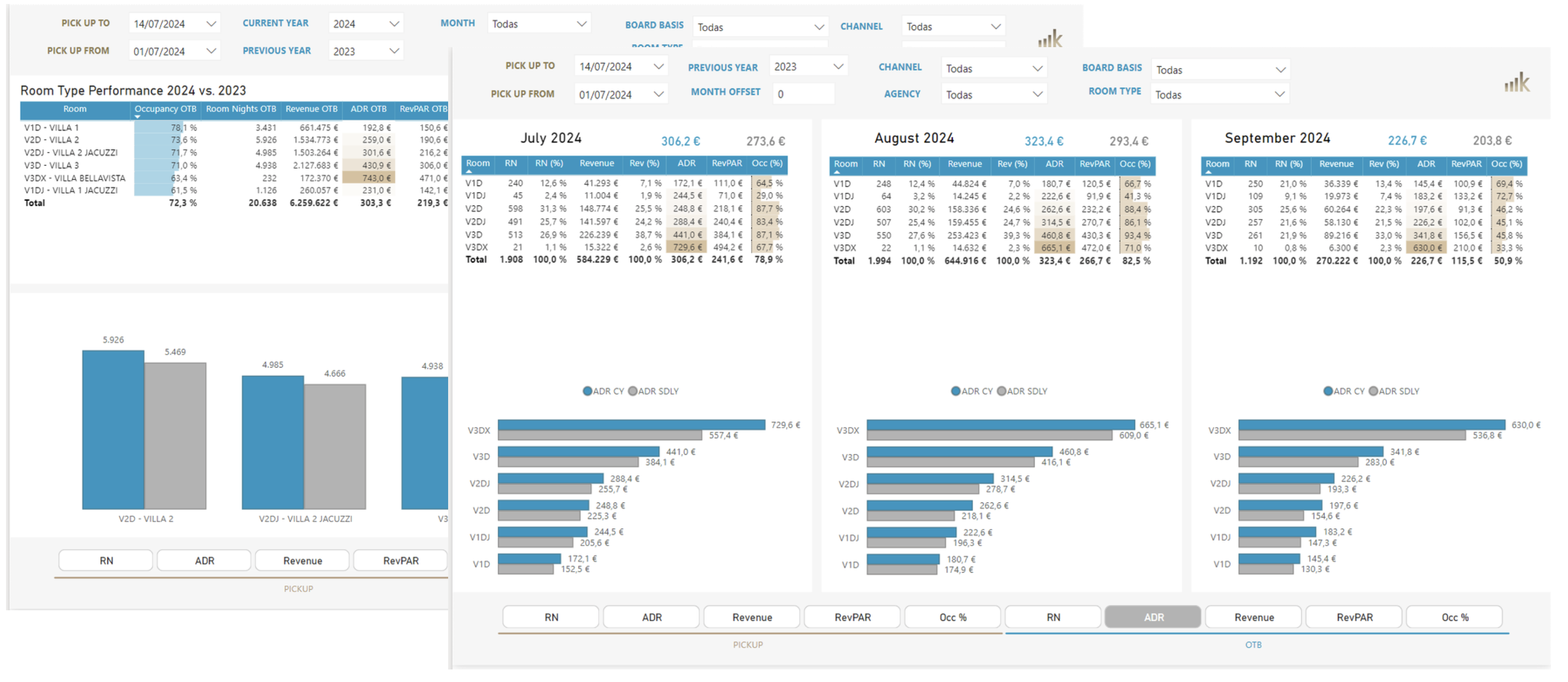Viewport: 1568px width, 682px height.
Task: Click the MONTH OFFSET input field
Action: tap(804, 94)
